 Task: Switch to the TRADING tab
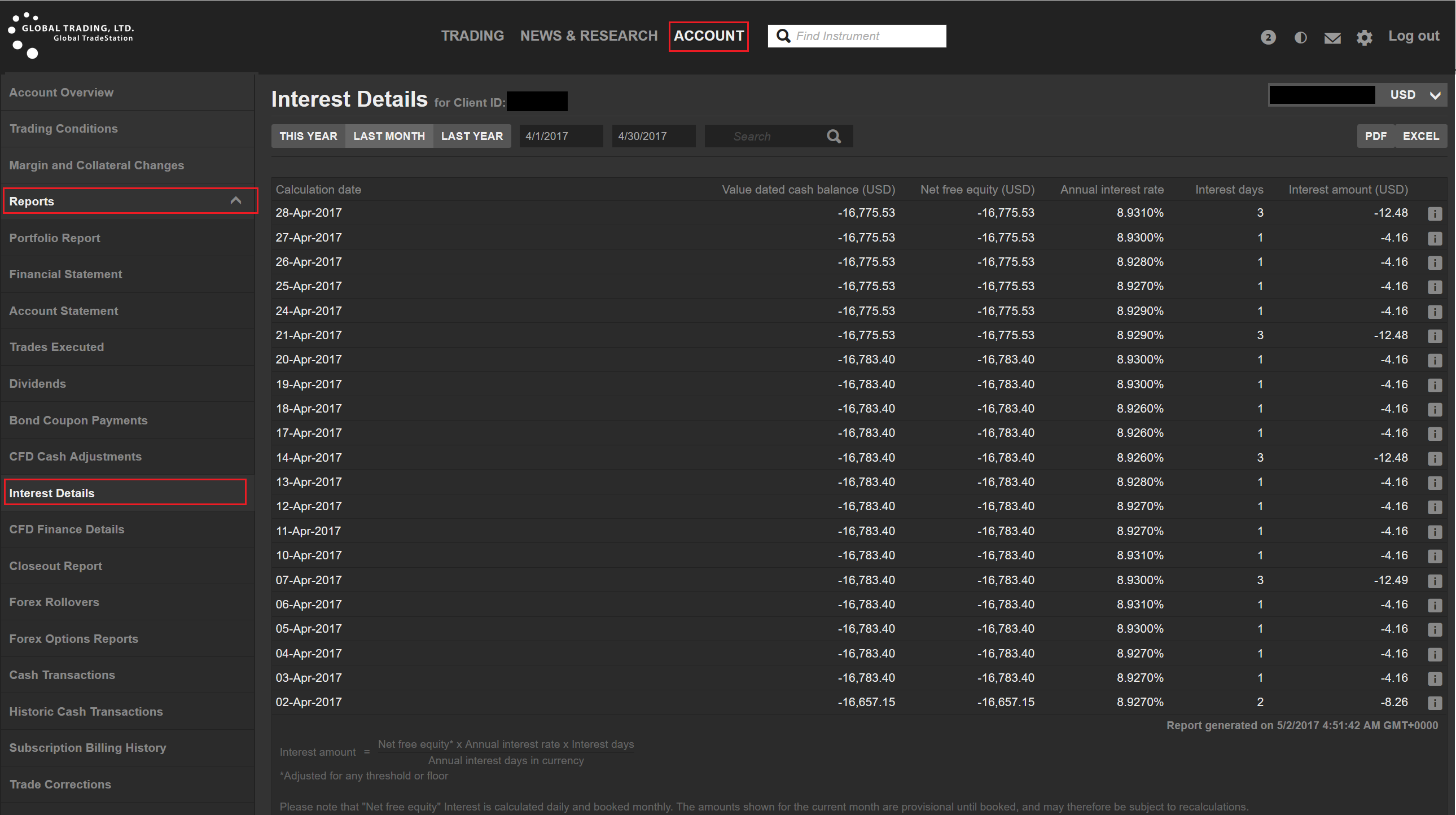[x=472, y=36]
